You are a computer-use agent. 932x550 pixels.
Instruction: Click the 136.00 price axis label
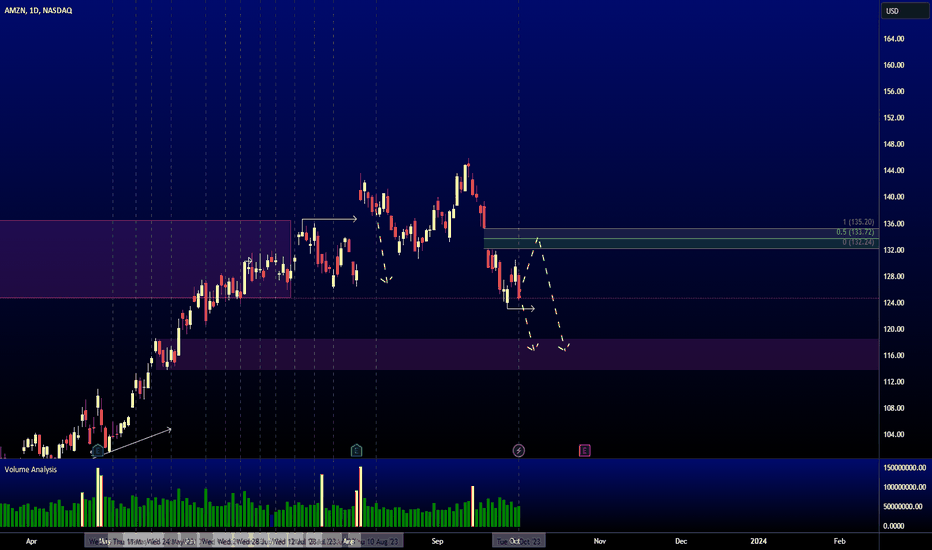tap(893, 224)
